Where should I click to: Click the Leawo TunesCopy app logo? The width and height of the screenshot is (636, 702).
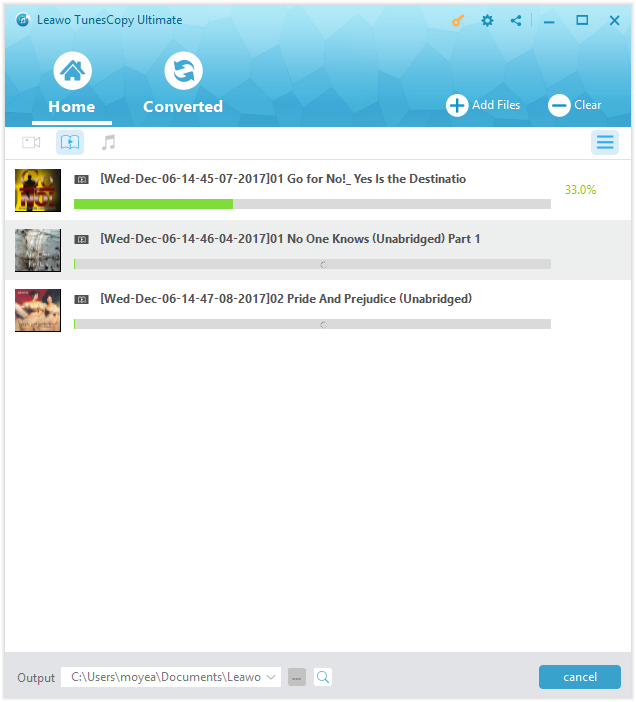coord(22,20)
